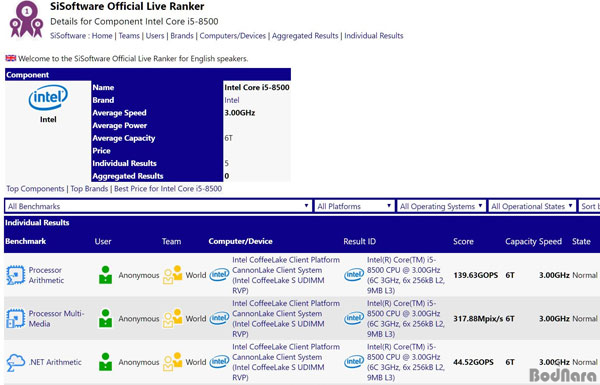Click the .NET Arithmetic cloud icon
Viewport: 600px width, 385px height.
click(x=15, y=362)
